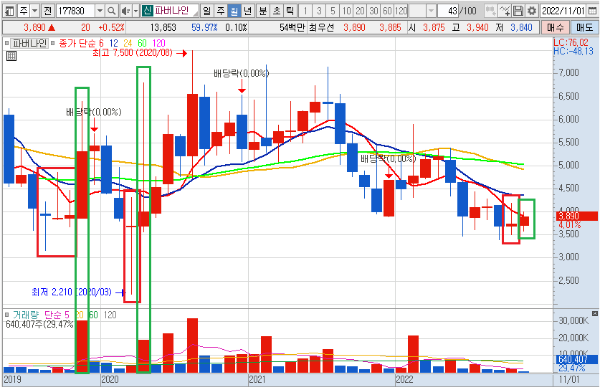Open the stock search magnifier
Screen dimensions: 600x387
(x=111, y=11)
